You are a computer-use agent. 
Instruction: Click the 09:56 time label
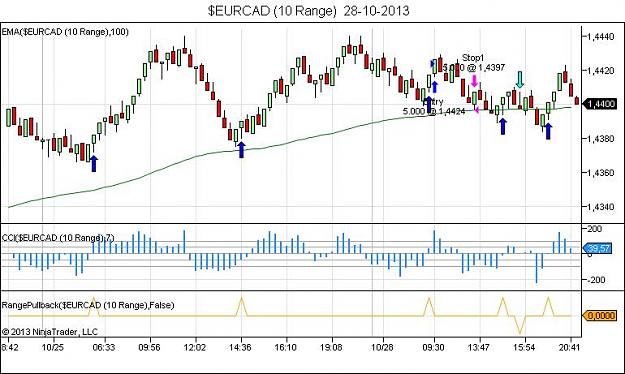[149, 347]
